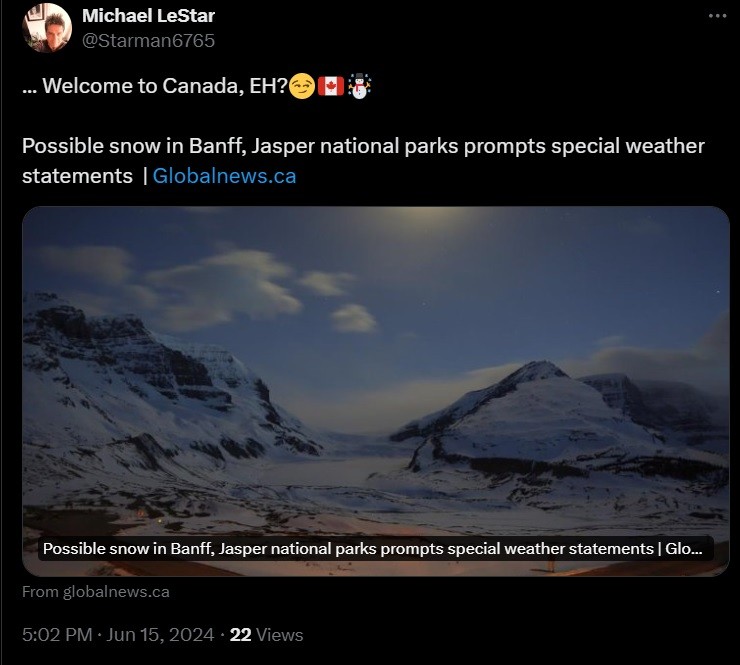740x665 pixels.
Task: Open the snowy mountains link preview image
Action: pyautogui.click(x=376, y=391)
